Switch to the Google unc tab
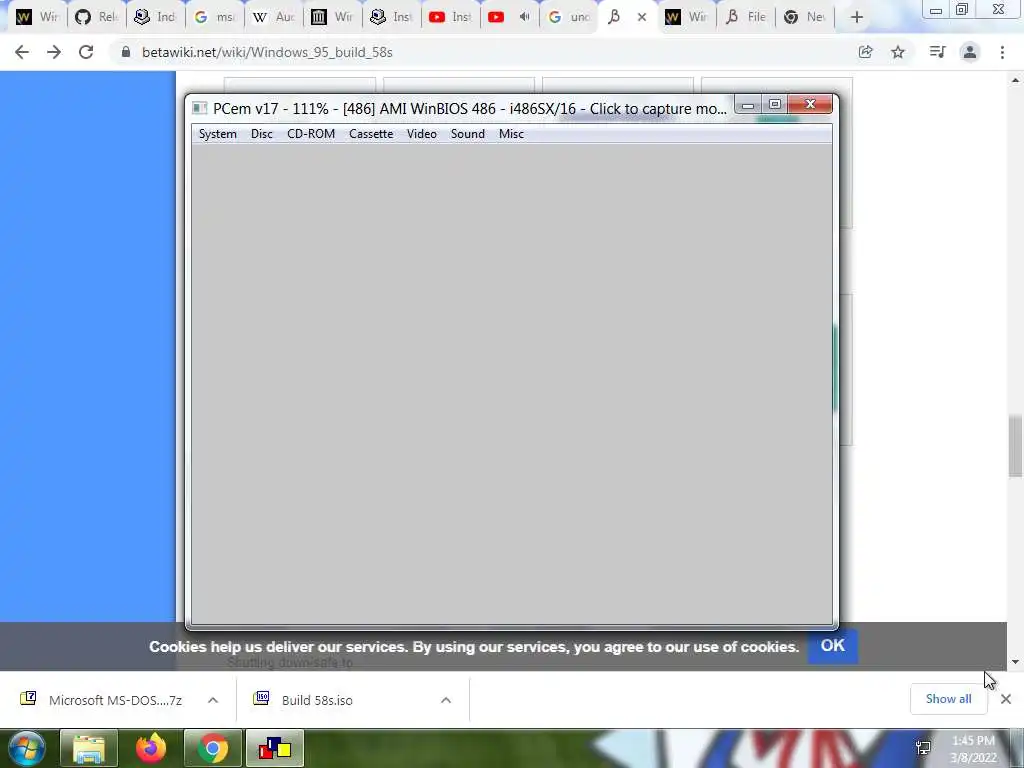 (569, 18)
